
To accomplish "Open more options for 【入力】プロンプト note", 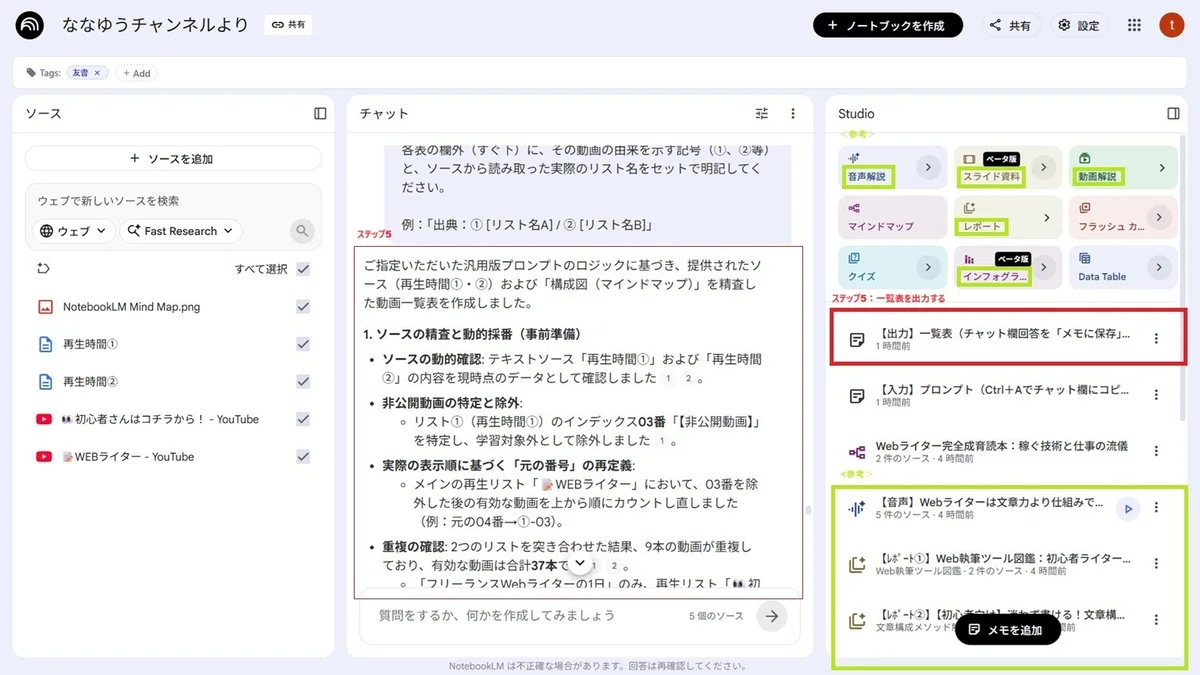I will click(x=1156, y=395).
